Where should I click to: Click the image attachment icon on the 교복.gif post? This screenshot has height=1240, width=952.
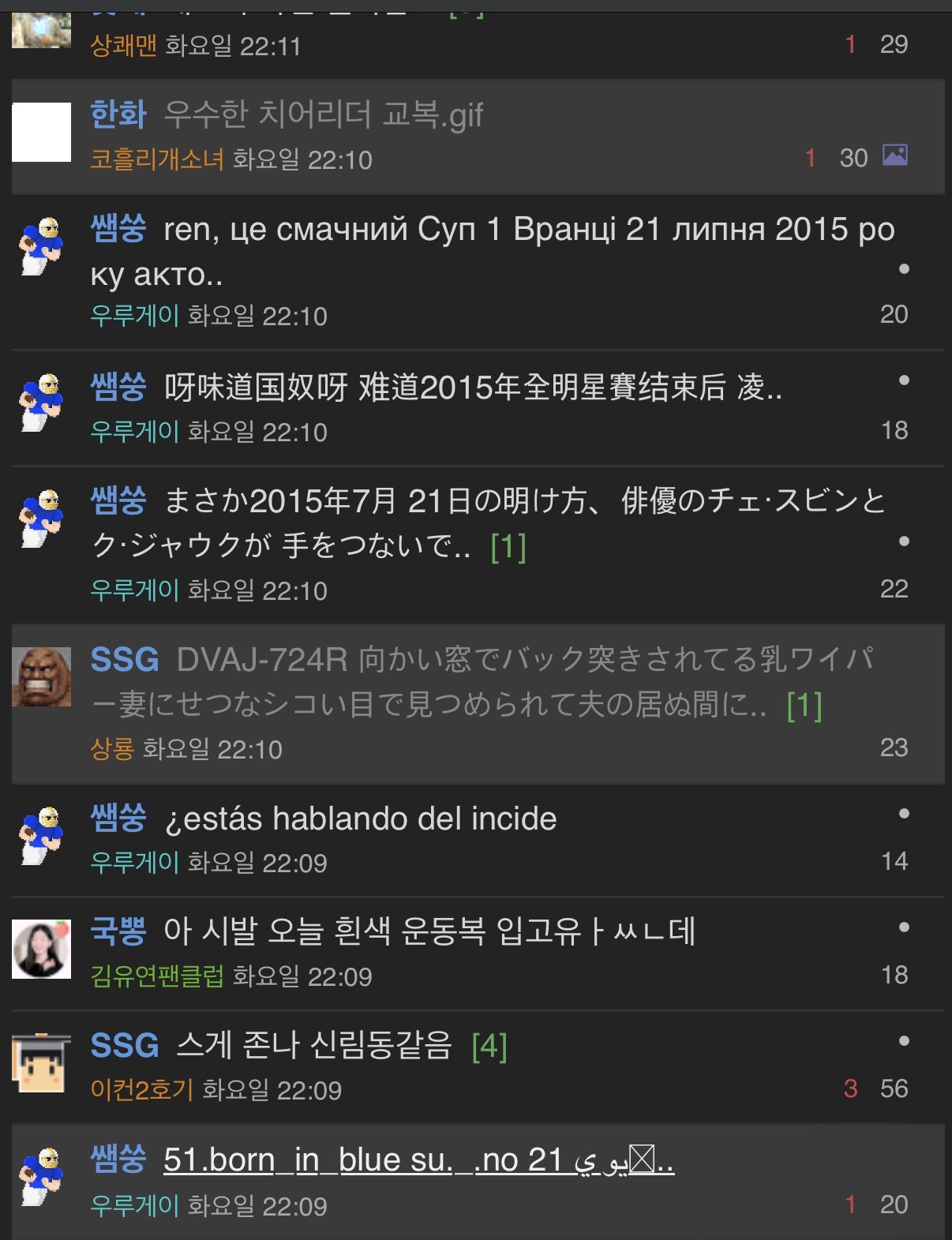894,155
